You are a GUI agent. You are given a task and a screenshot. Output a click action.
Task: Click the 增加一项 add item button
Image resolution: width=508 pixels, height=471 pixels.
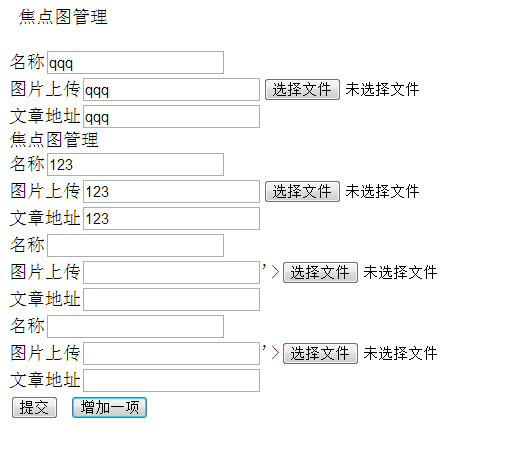tap(109, 407)
